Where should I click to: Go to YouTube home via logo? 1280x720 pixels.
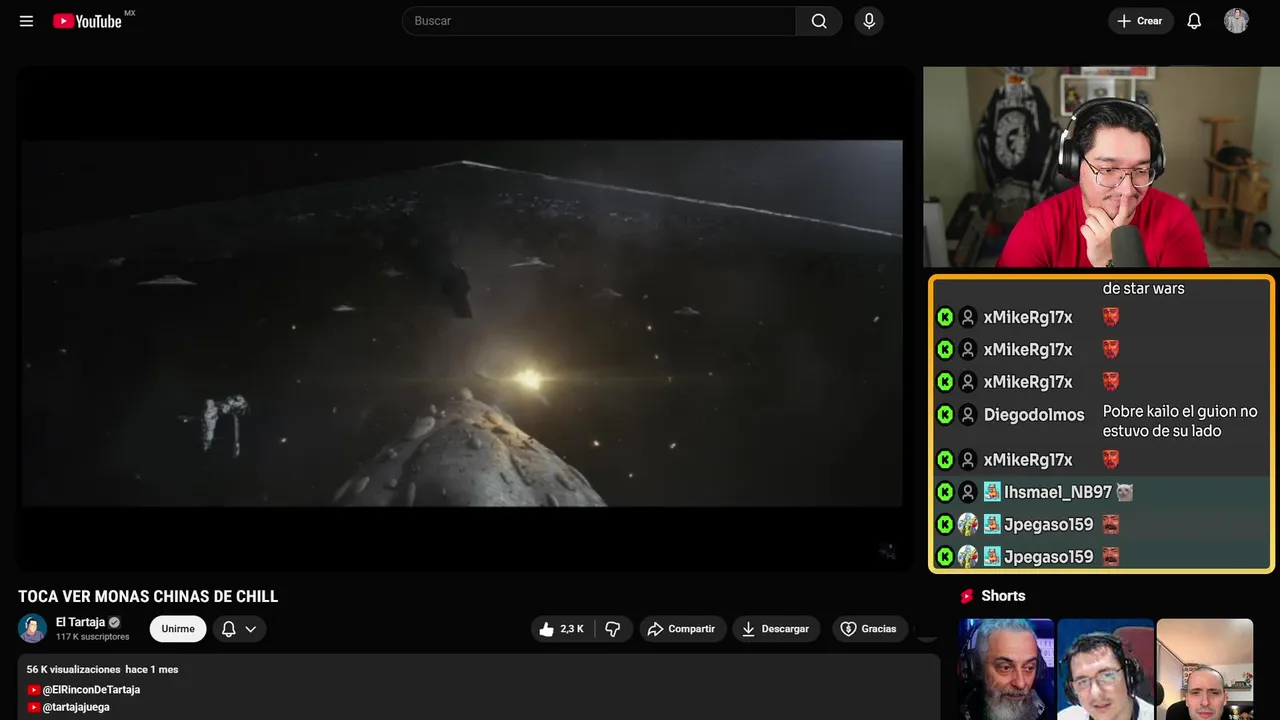tap(87, 21)
